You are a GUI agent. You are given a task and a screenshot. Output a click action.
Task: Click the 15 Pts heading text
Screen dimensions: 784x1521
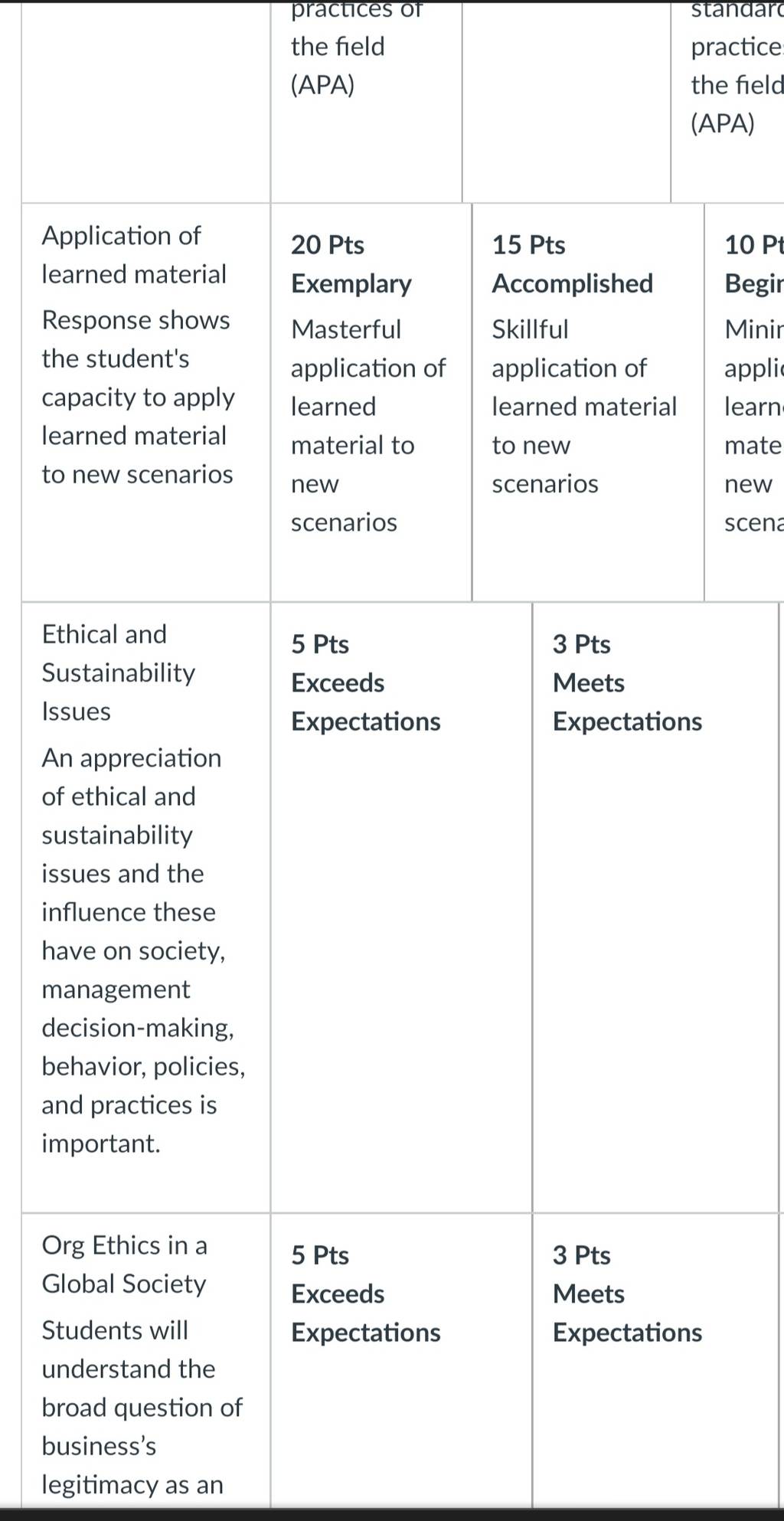pos(528,245)
